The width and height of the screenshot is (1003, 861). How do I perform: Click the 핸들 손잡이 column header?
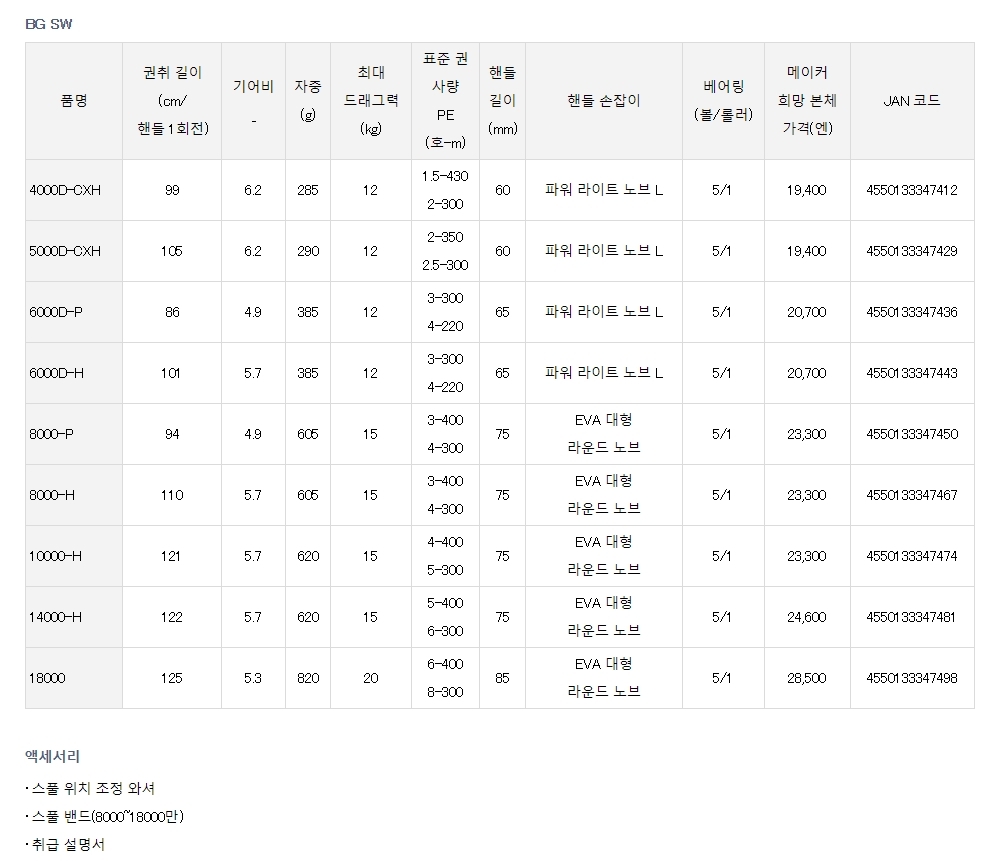(x=603, y=101)
